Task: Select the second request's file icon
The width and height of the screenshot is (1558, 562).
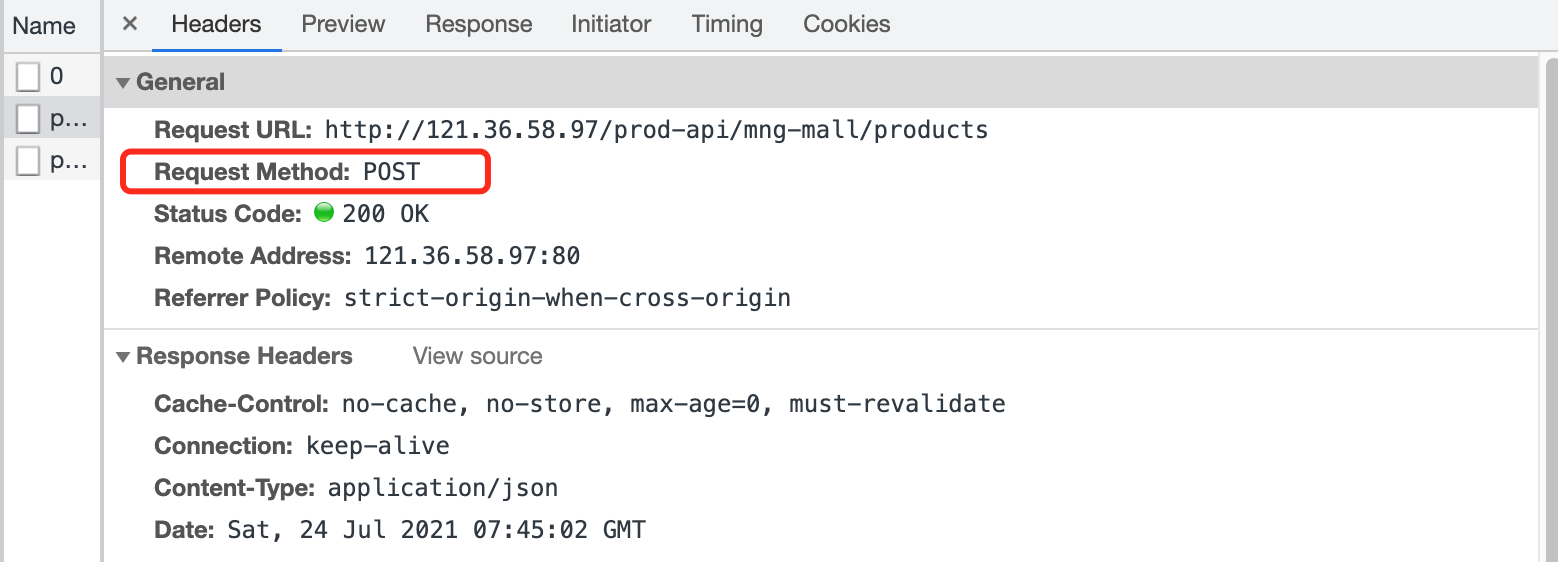Action: click(28, 119)
